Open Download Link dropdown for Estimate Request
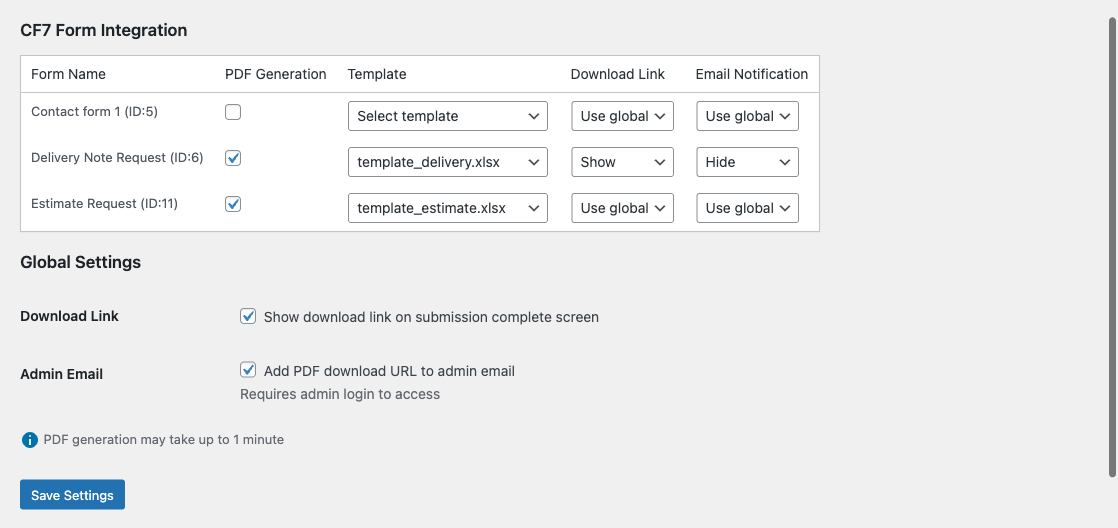The height and width of the screenshot is (528, 1118). (x=622, y=208)
